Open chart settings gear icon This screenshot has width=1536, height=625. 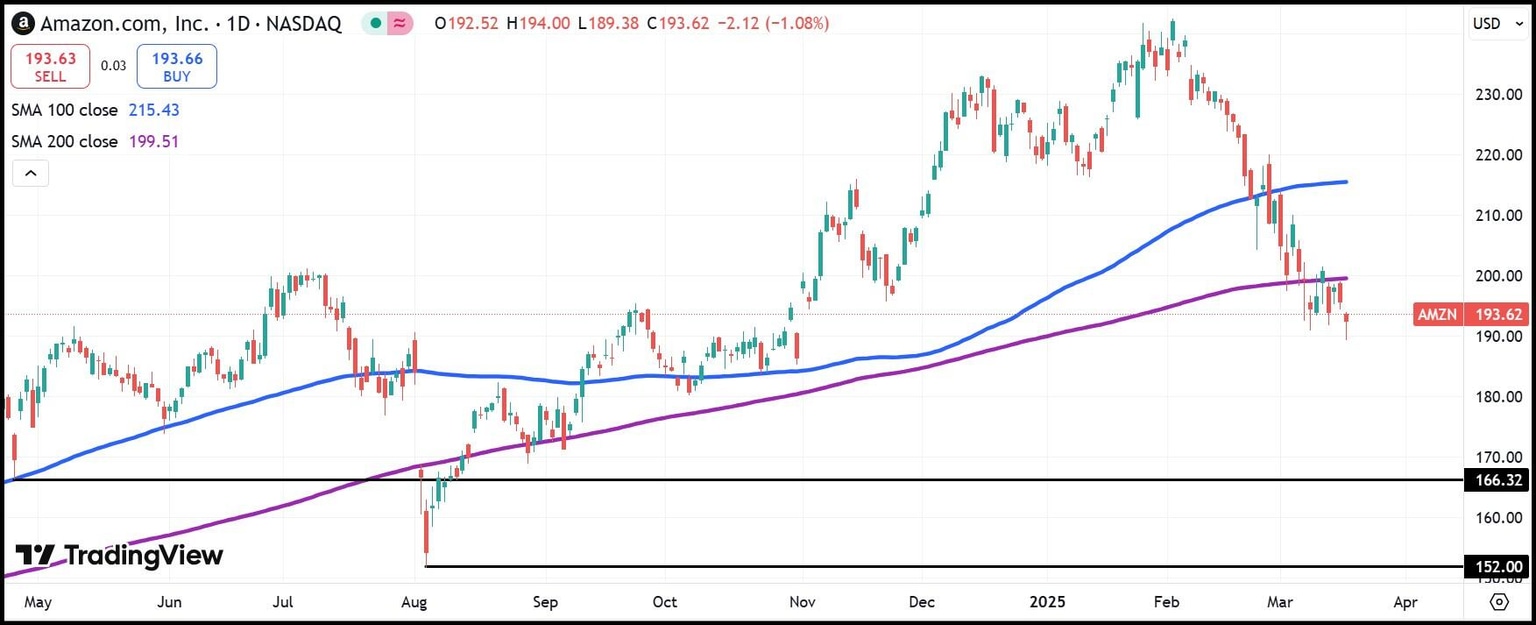pos(1499,602)
